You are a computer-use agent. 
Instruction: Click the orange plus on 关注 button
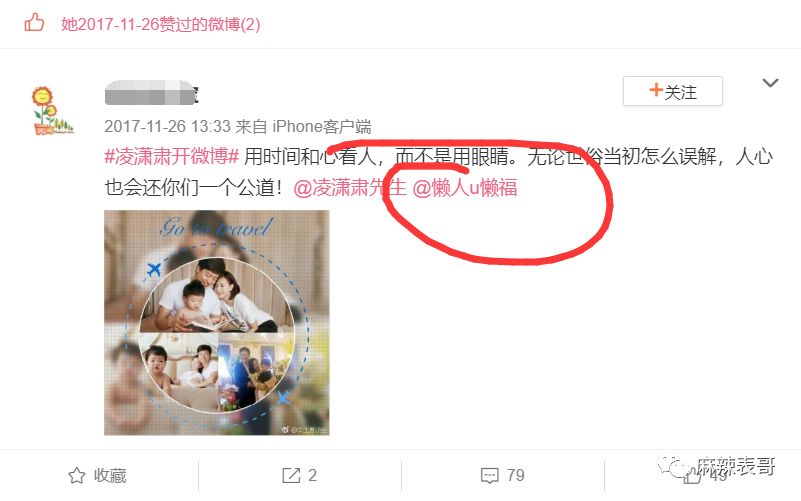point(656,90)
